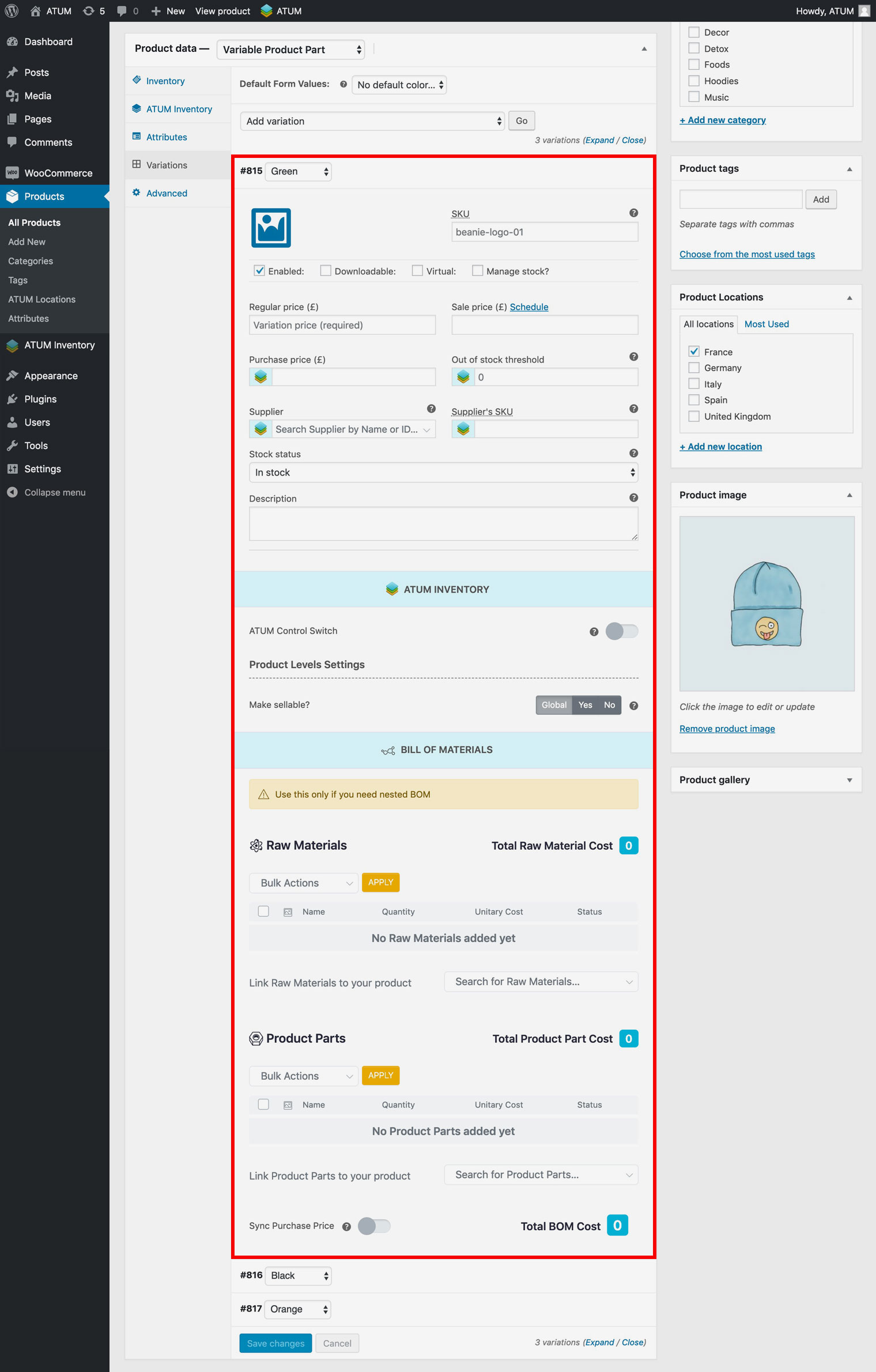
Task: Click the WordPress logo in admin bar
Action: coord(12,11)
